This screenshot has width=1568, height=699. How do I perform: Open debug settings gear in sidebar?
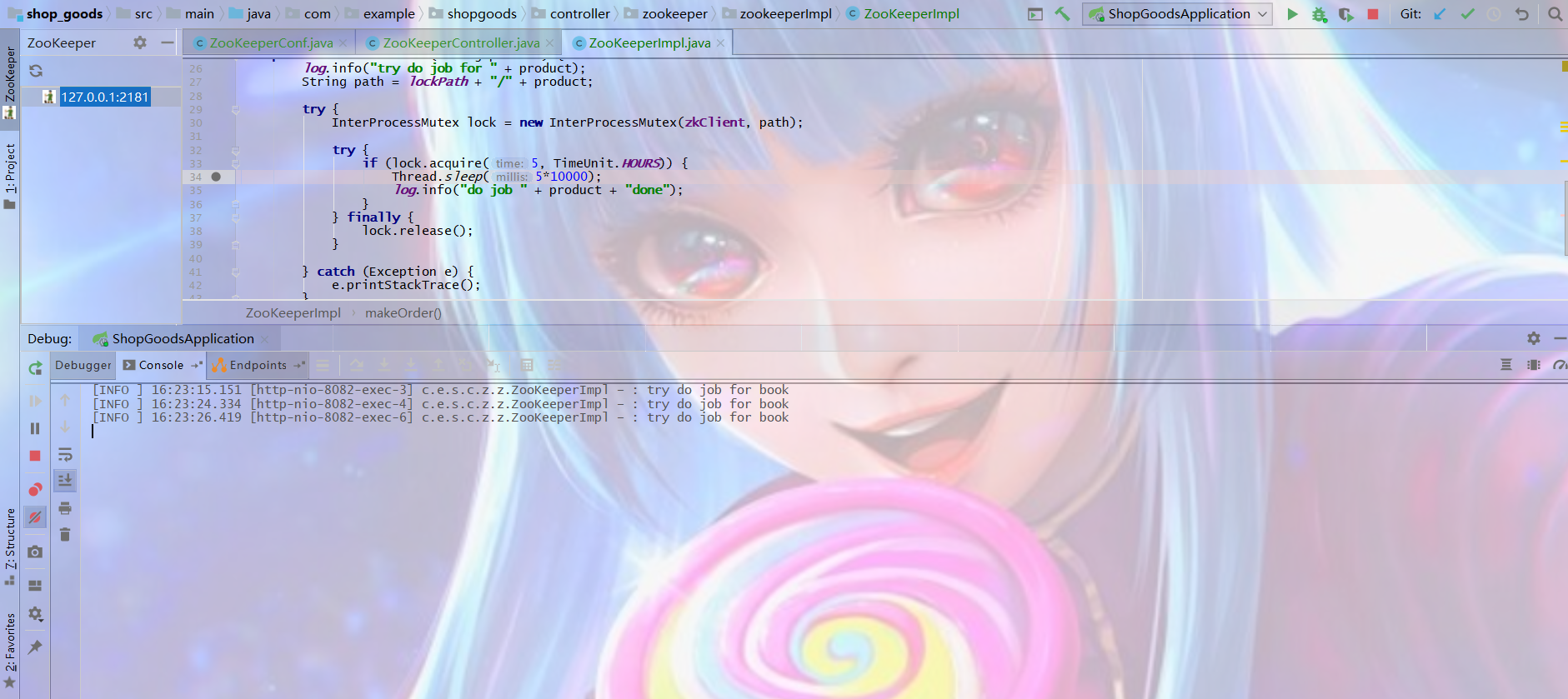35,614
